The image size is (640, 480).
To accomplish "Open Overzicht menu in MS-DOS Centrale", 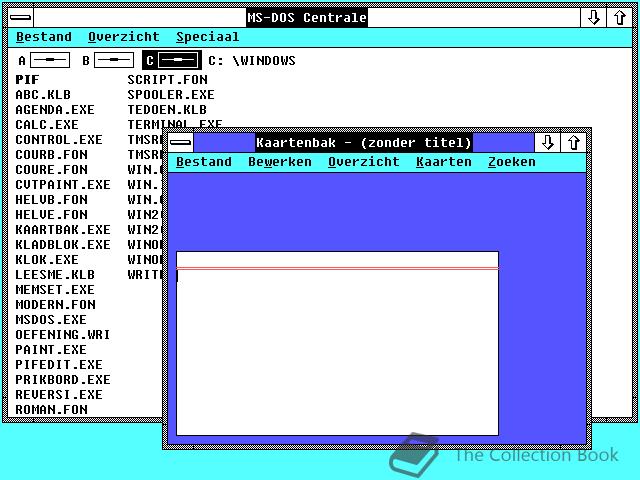I will (x=124, y=37).
